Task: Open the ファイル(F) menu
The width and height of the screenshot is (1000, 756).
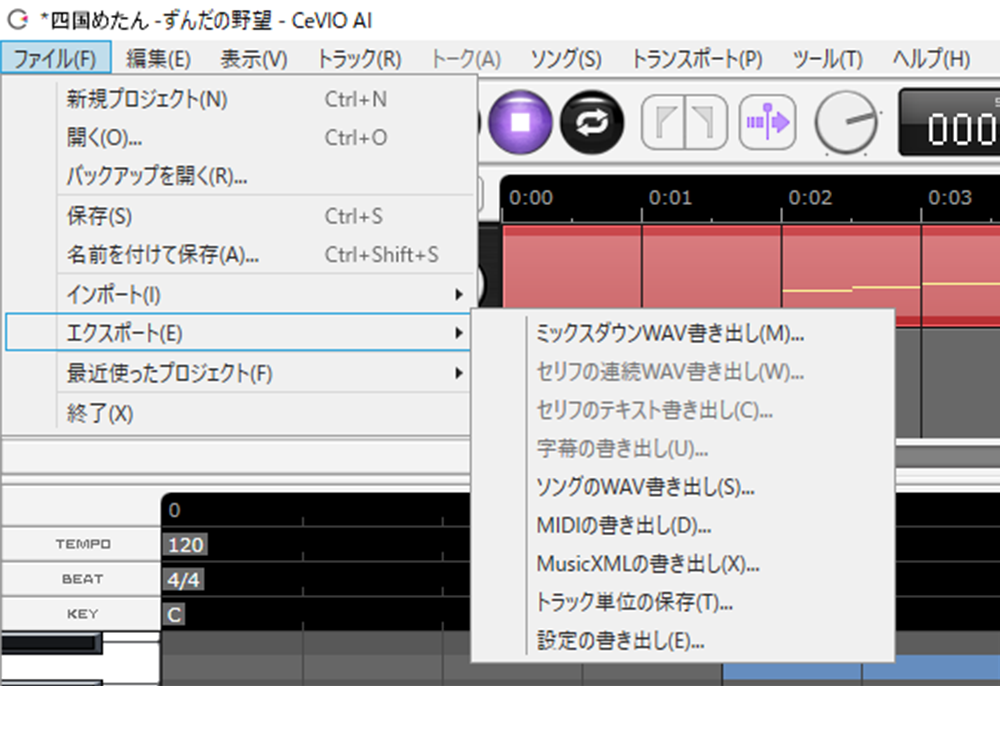Action: tap(55, 59)
